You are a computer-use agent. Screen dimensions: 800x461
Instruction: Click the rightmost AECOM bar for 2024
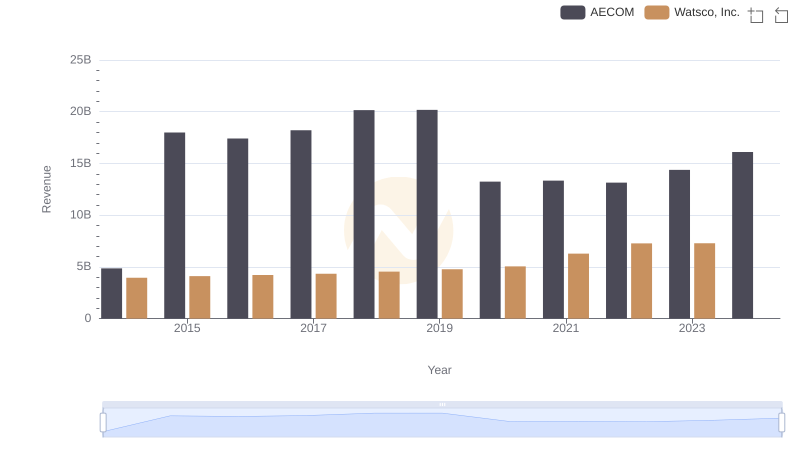[742, 235]
